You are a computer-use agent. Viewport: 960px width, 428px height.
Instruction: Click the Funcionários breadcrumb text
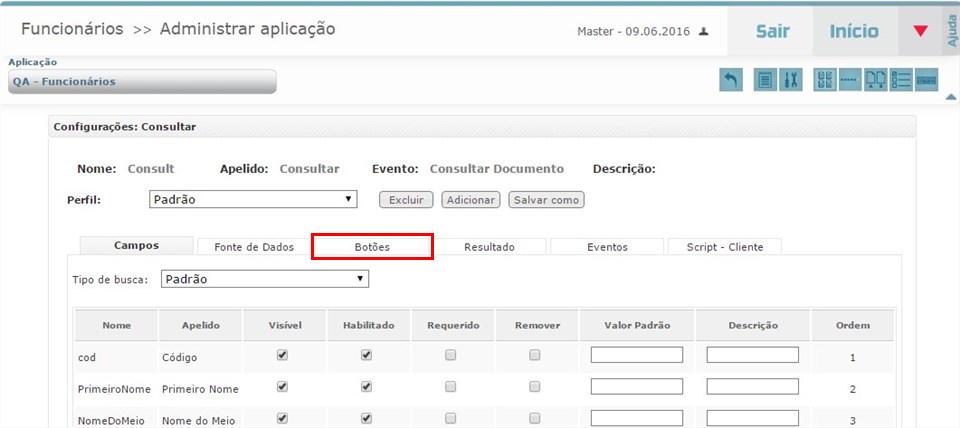[x=72, y=29]
